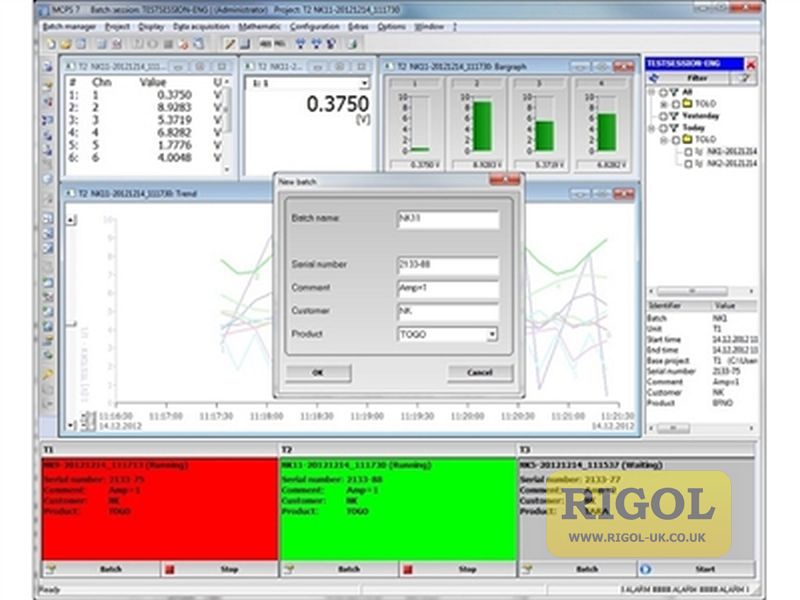
Task: Expand the TOLO folder under Today
Action: pos(663,139)
